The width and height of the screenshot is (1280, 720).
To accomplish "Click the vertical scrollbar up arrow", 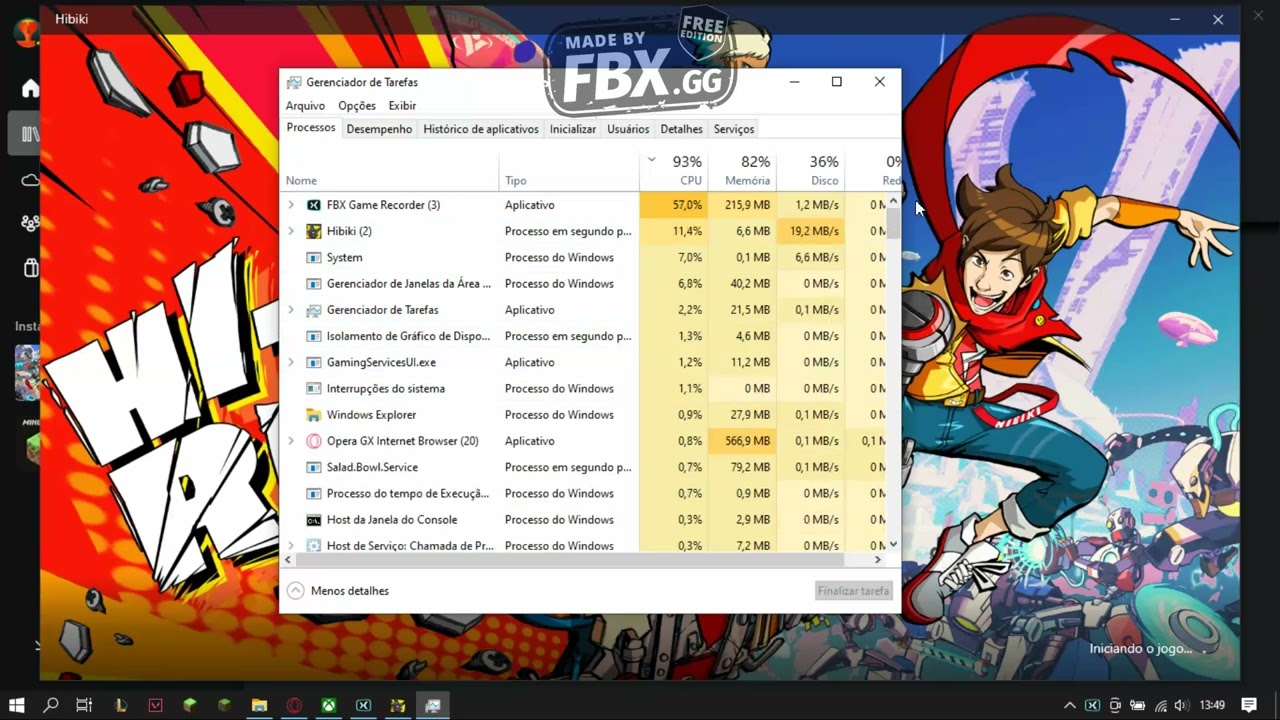I will [893, 201].
